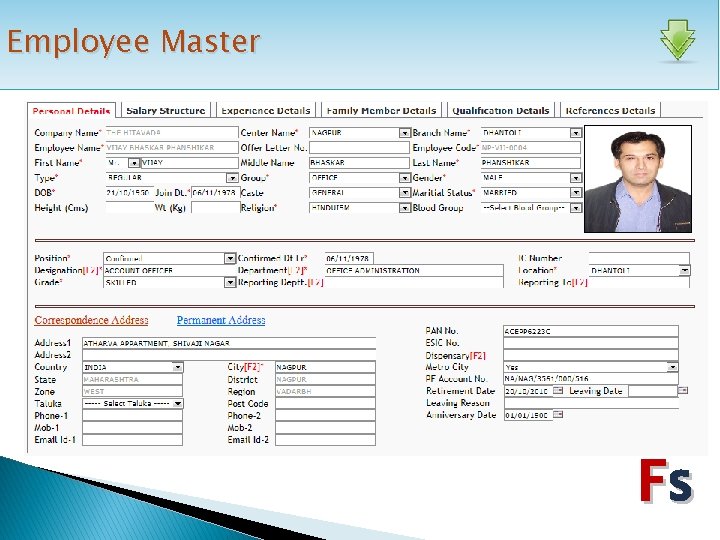This screenshot has width=720, height=540.
Task: Click the Height (Cms) field
Action: [129, 208]
